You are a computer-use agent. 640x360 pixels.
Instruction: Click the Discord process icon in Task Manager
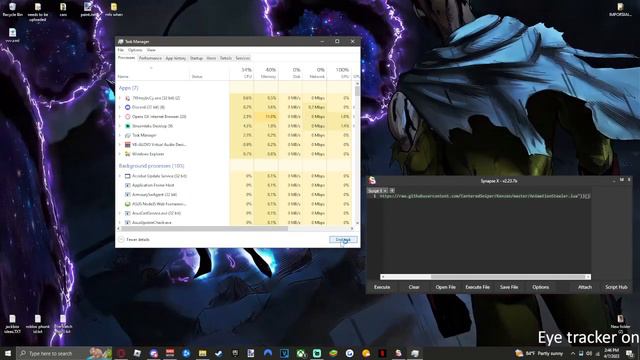pos(127,107)
